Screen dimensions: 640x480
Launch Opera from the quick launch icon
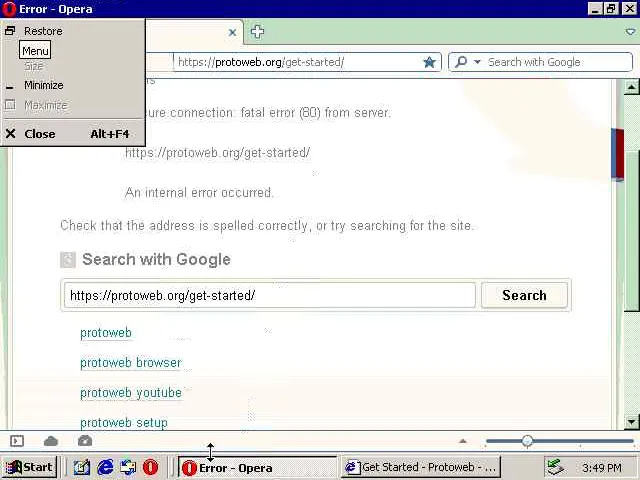150,467
